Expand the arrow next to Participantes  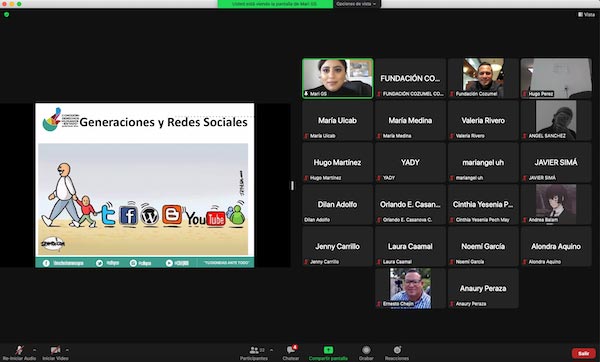coord(271,350)
